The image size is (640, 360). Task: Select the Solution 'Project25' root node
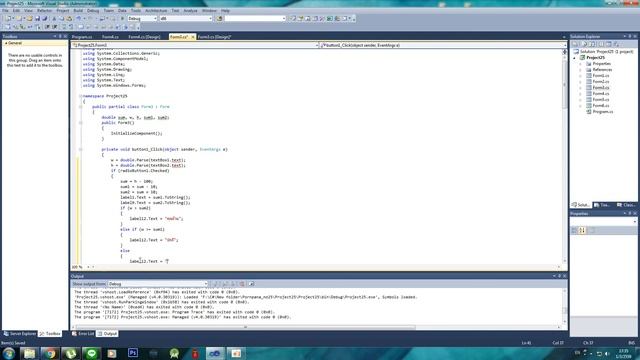tap(606, 52)
